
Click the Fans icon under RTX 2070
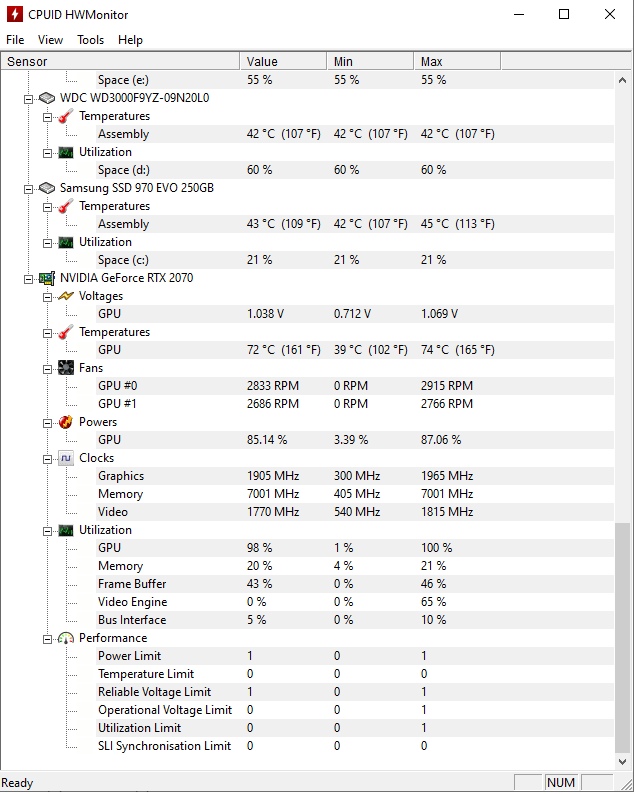click(x=66, y=368)
